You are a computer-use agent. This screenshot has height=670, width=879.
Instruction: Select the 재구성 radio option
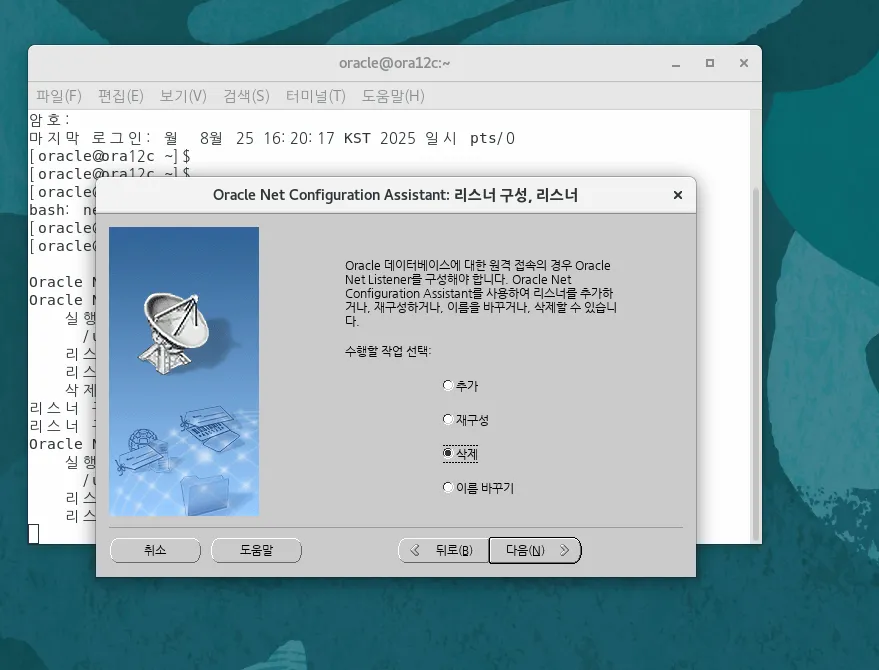point(465,420)
